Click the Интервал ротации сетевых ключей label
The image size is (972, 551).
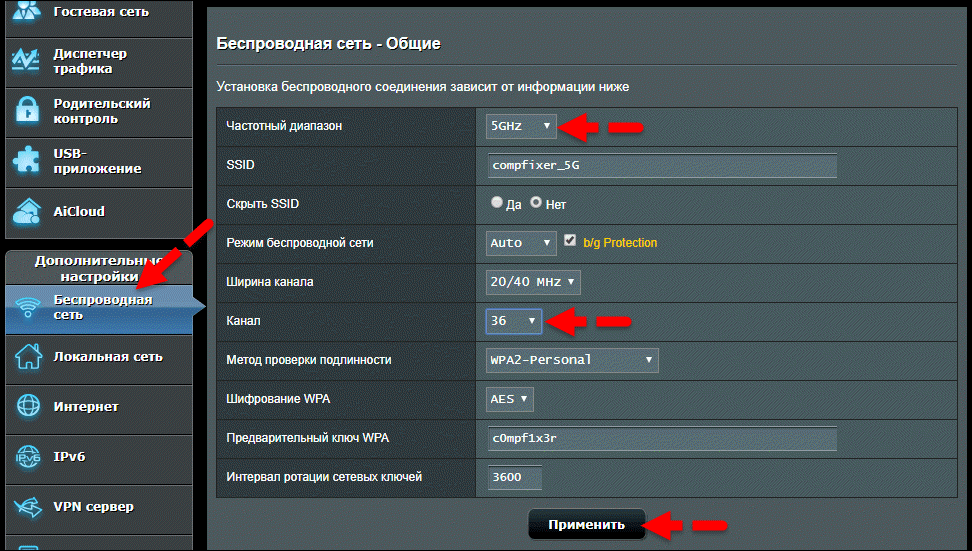(324, 477)
